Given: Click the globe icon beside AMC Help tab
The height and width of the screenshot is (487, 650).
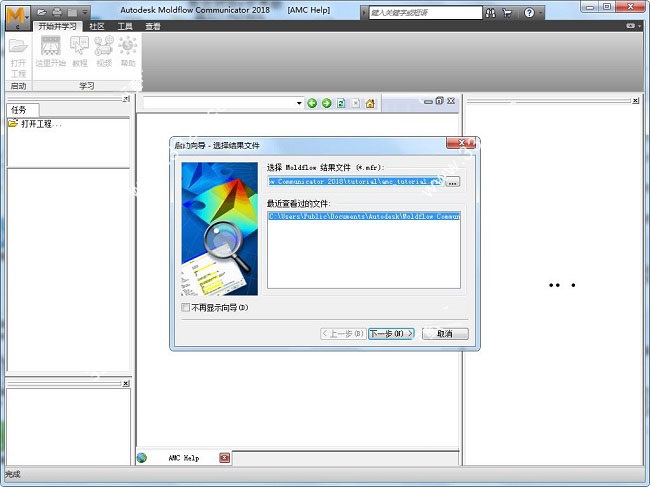Looking at the screenshot, I should click(142, 458).
